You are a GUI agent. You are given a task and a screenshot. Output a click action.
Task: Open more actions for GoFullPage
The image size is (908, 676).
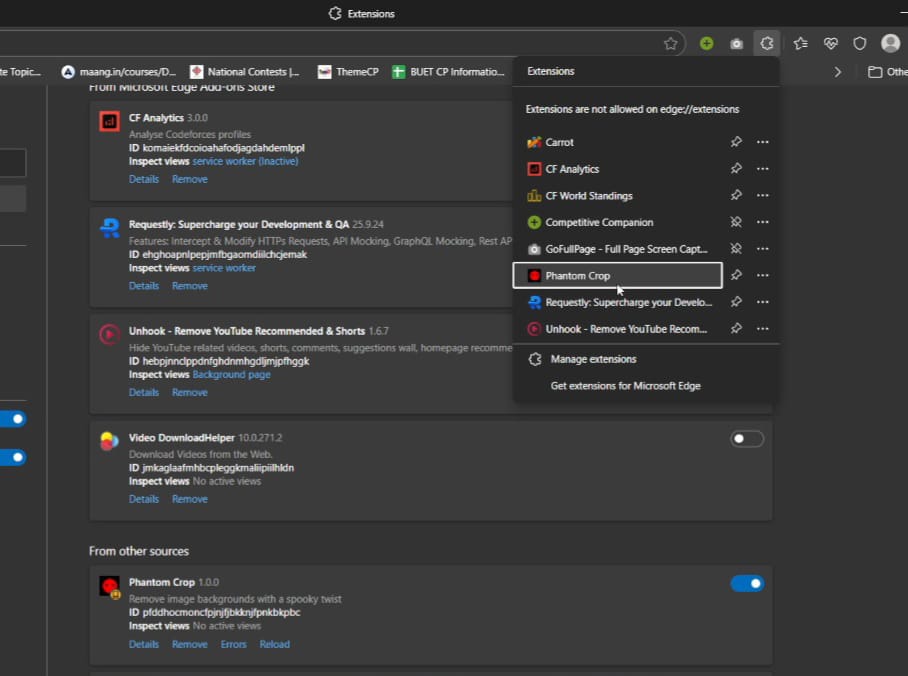(x=763, y=249)
